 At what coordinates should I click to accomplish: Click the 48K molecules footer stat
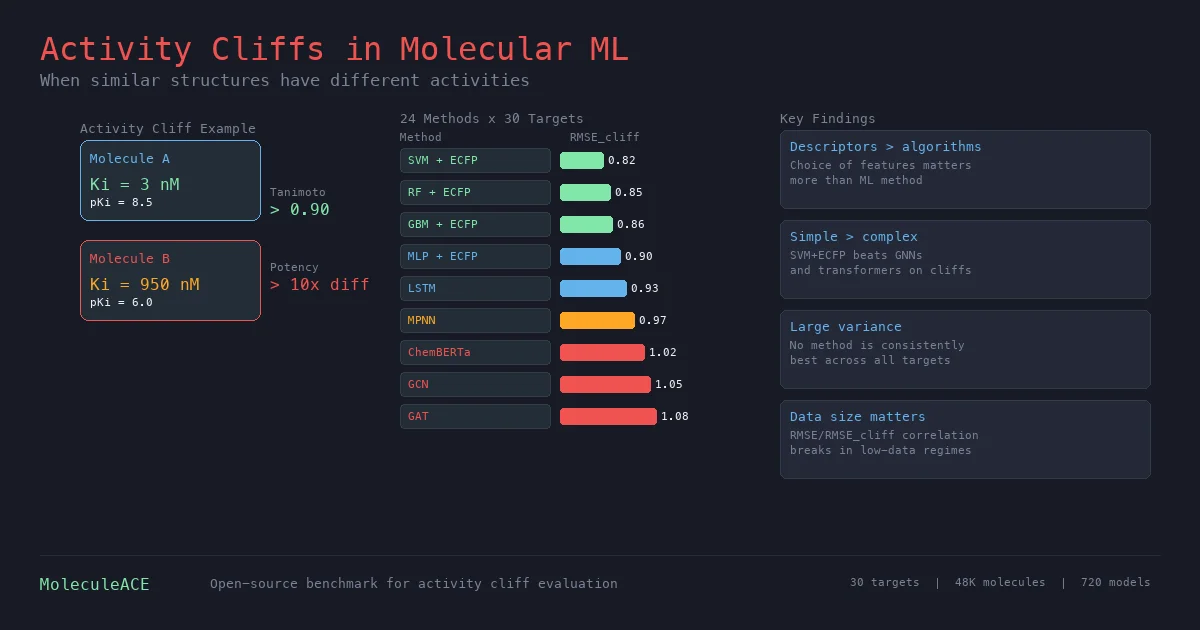click(x=1000, y=582)
